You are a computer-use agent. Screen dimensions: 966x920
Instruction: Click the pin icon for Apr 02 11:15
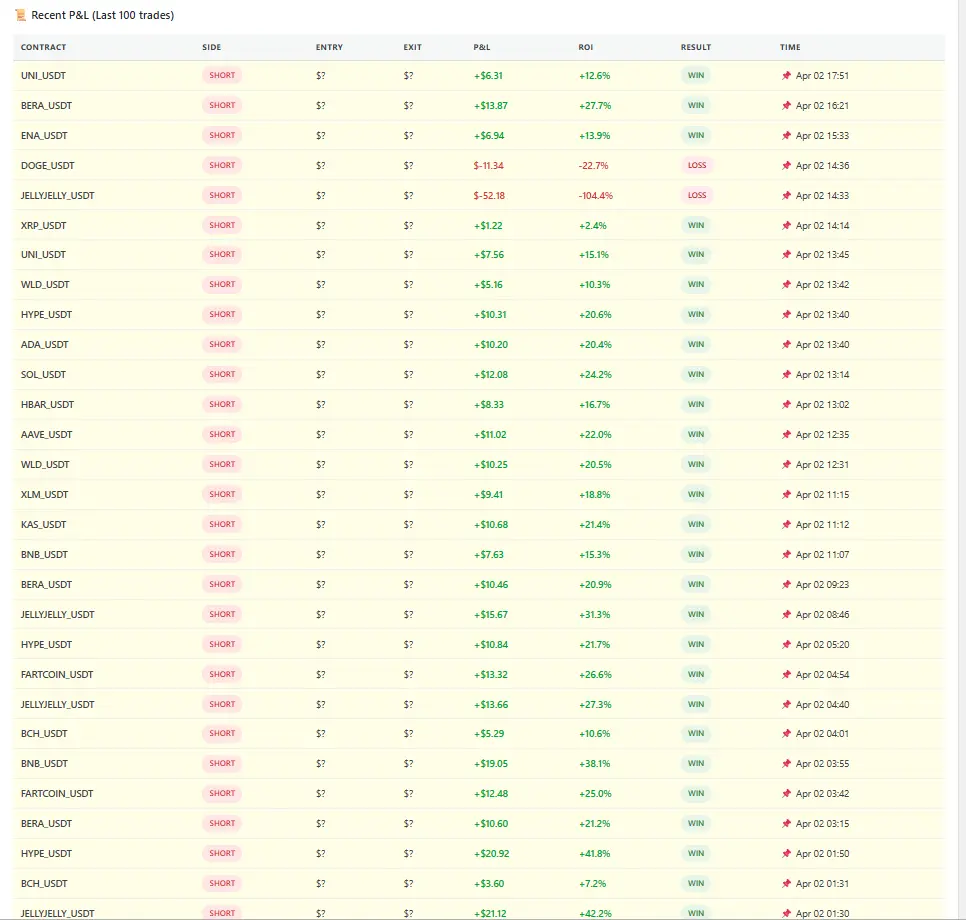click(x=786, y=495)
